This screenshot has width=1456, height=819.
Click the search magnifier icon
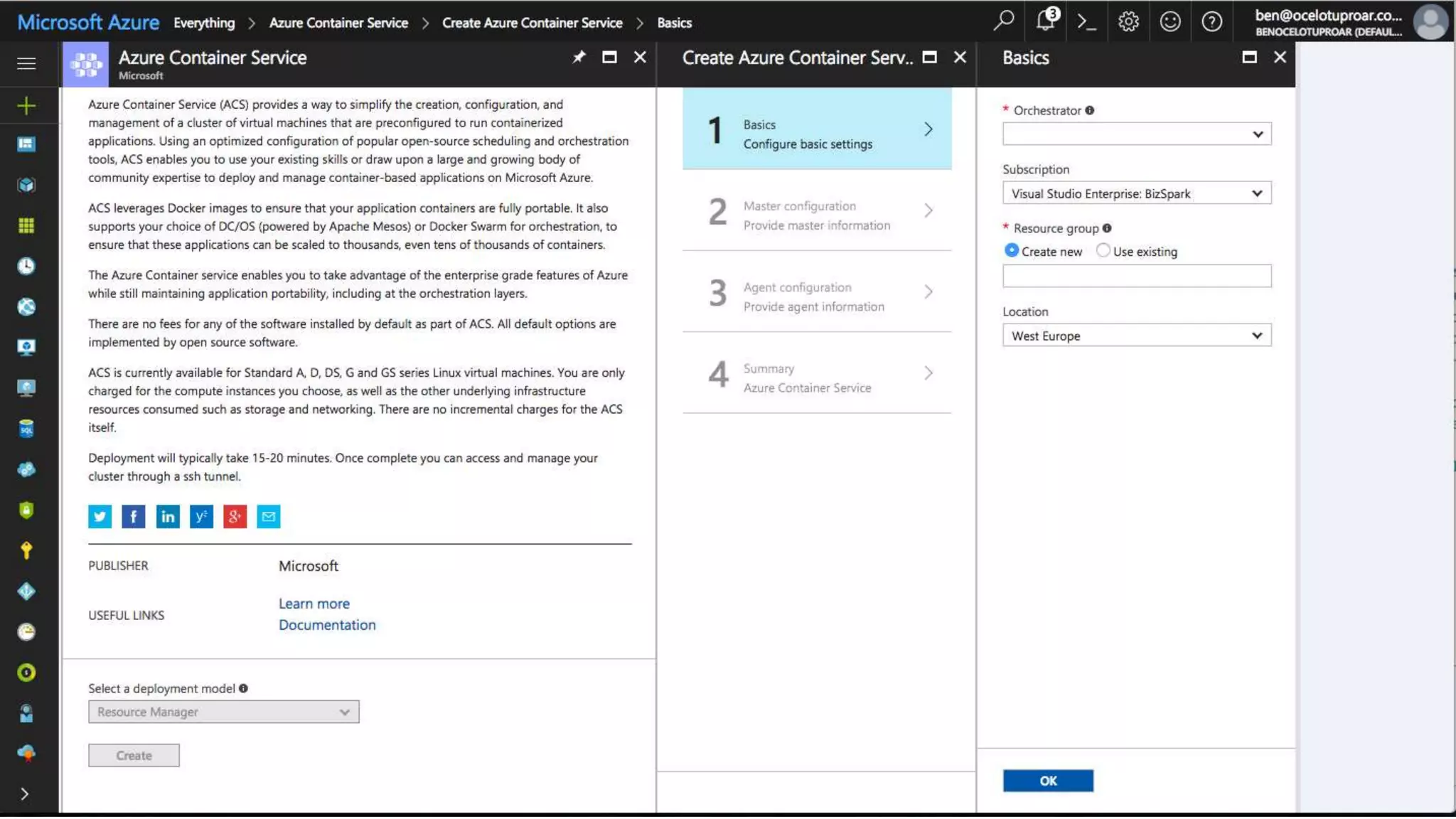tap(1003, 21)
